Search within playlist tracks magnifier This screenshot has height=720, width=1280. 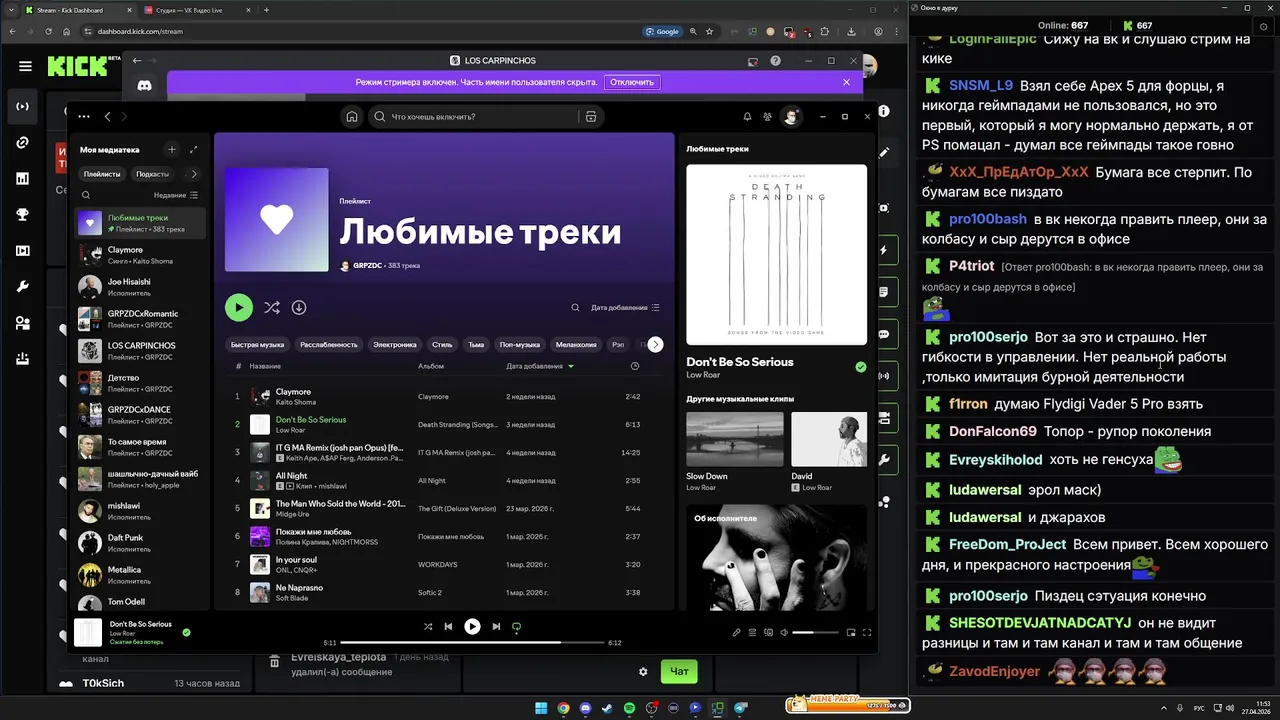click(x=575, y=308)
